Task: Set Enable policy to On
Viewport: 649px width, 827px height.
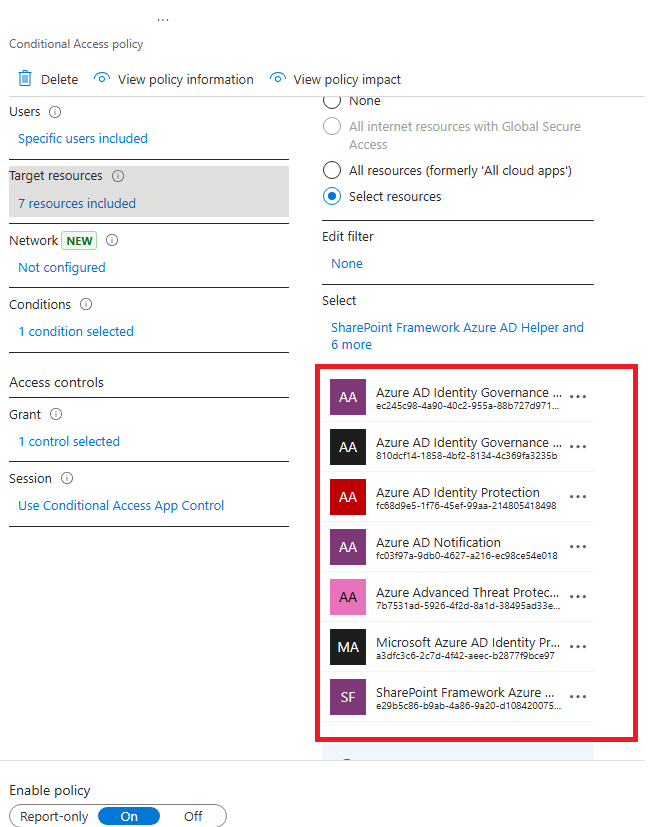Action: pos(129,816)
